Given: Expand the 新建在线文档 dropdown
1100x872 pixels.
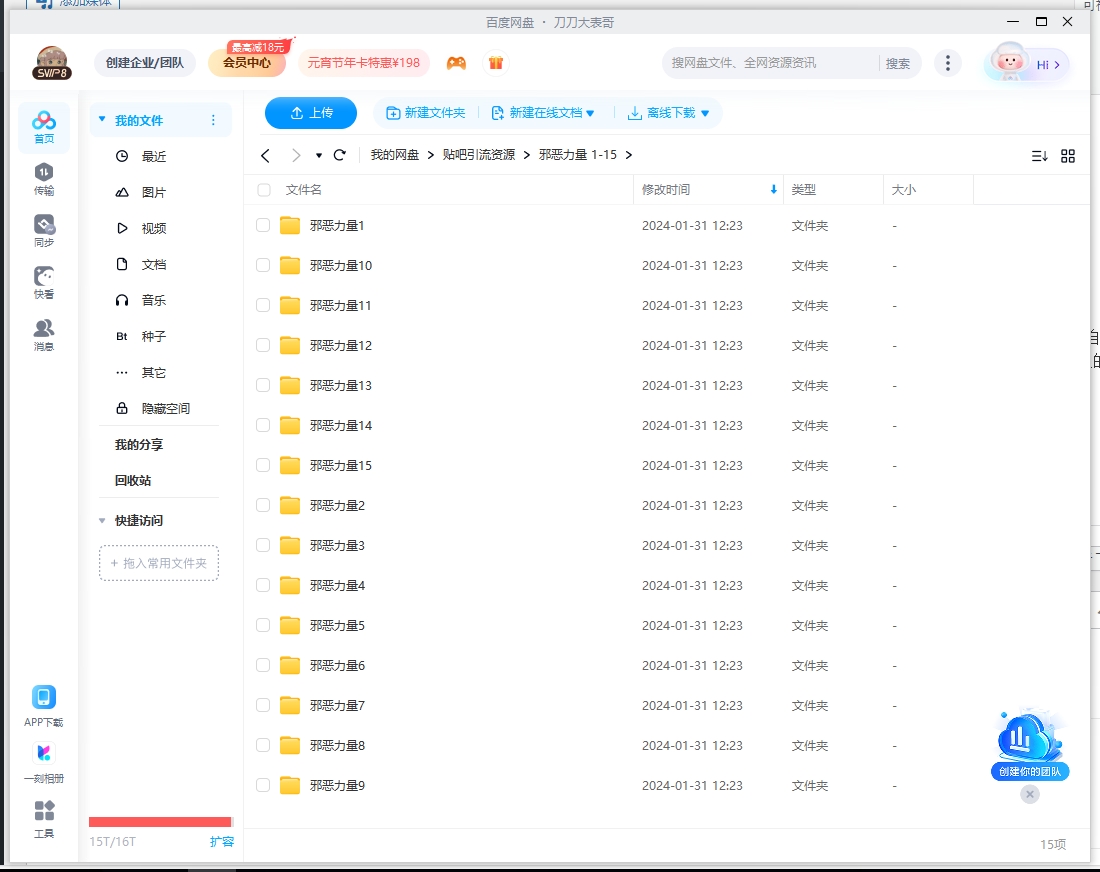Looking at the screenshot, I should (x=543, y=113).
